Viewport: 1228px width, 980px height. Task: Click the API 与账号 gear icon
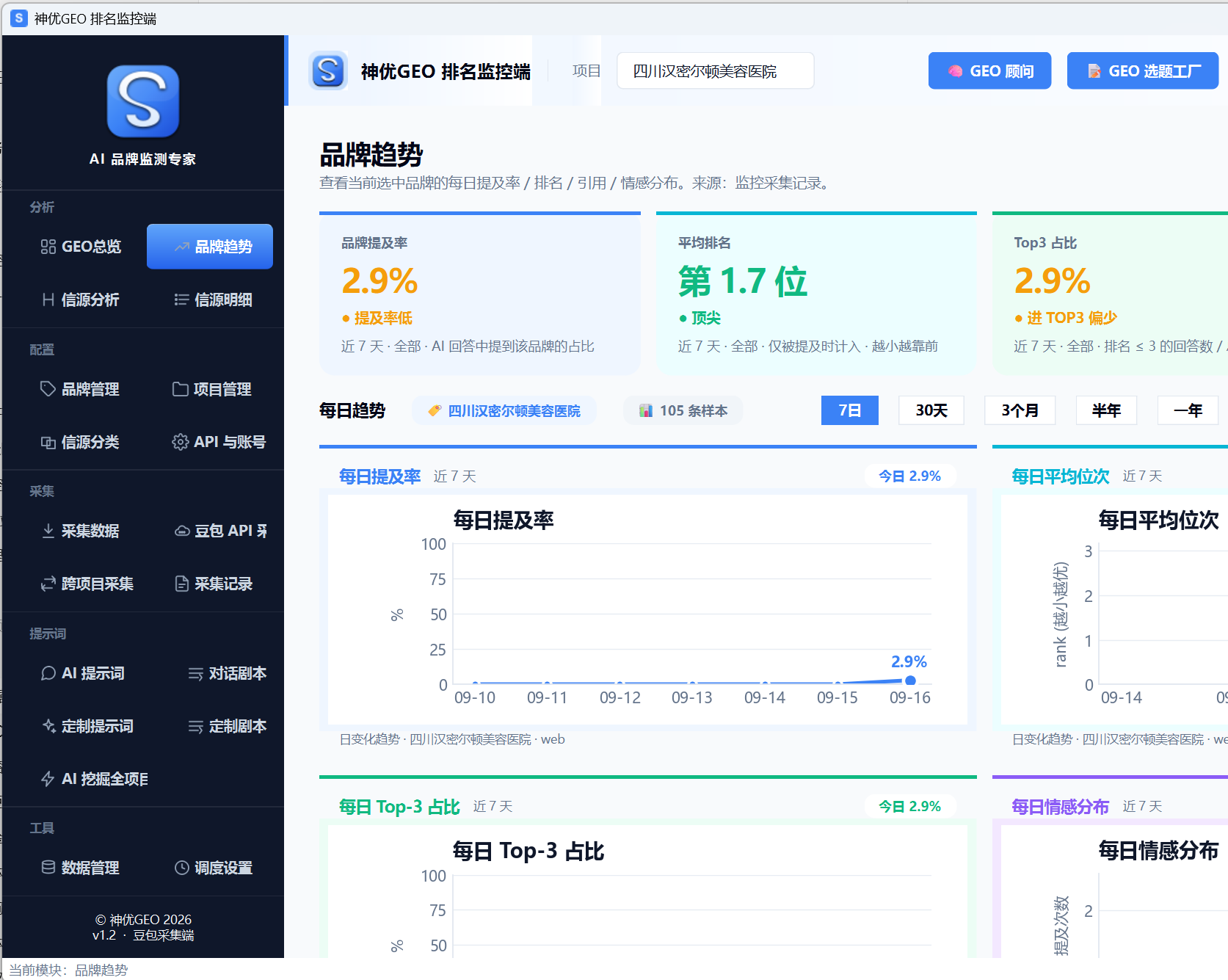click(x=180, y=442)
